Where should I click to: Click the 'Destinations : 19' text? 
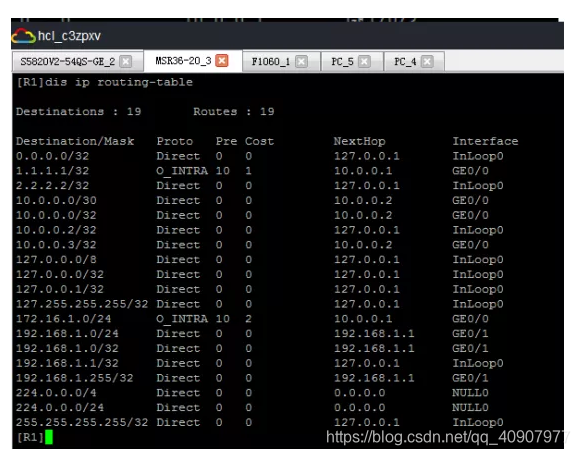coord(78,112)
